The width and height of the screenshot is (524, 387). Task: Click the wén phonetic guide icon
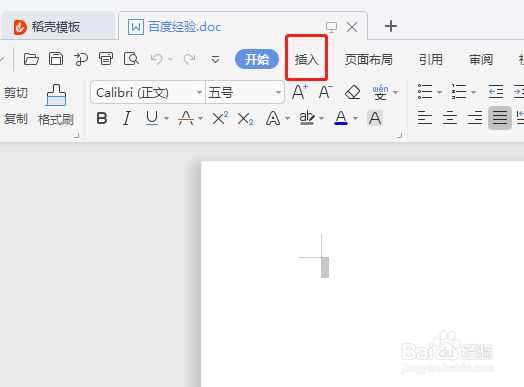(x=380, y=92)
